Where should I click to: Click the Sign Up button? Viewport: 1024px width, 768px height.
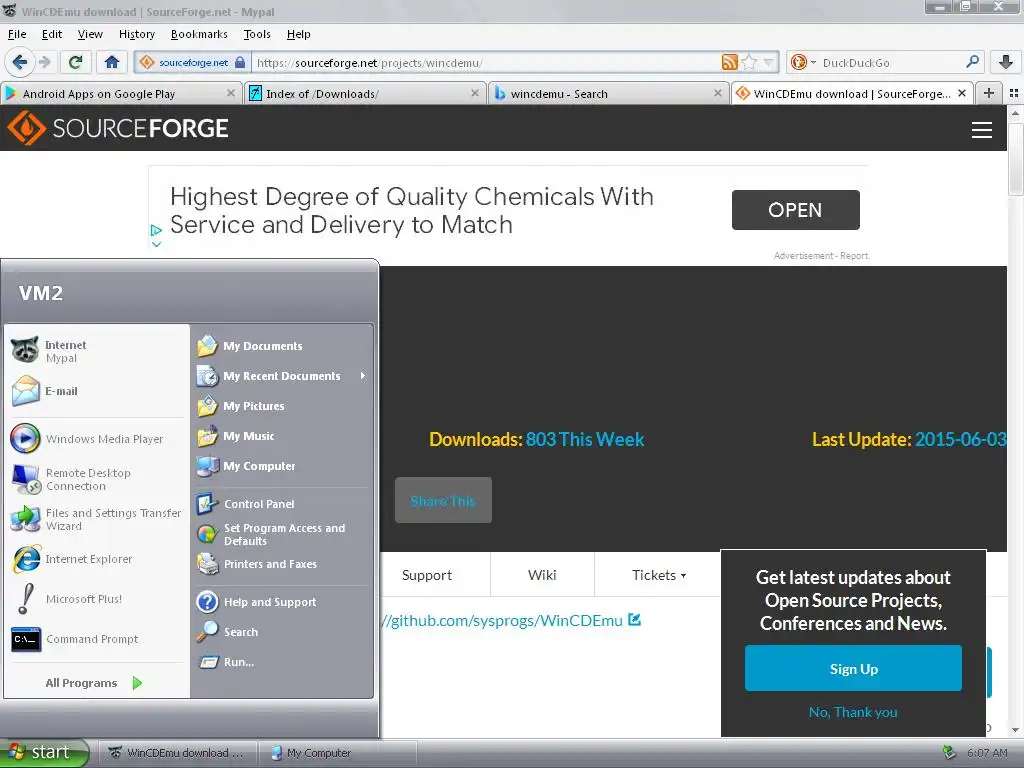[x=853, y=668]
